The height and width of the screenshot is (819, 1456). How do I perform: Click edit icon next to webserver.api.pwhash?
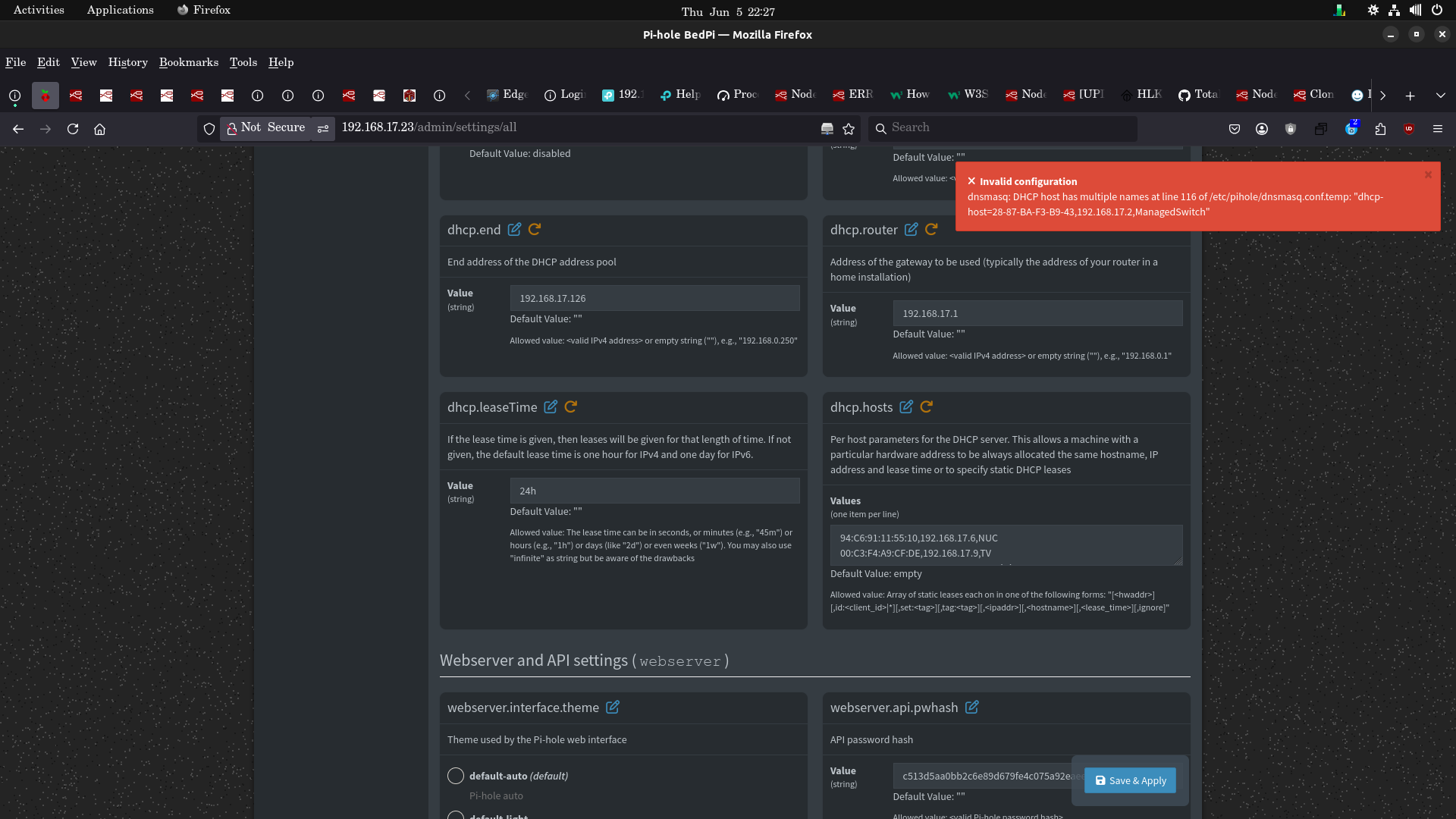click(971, 707)
